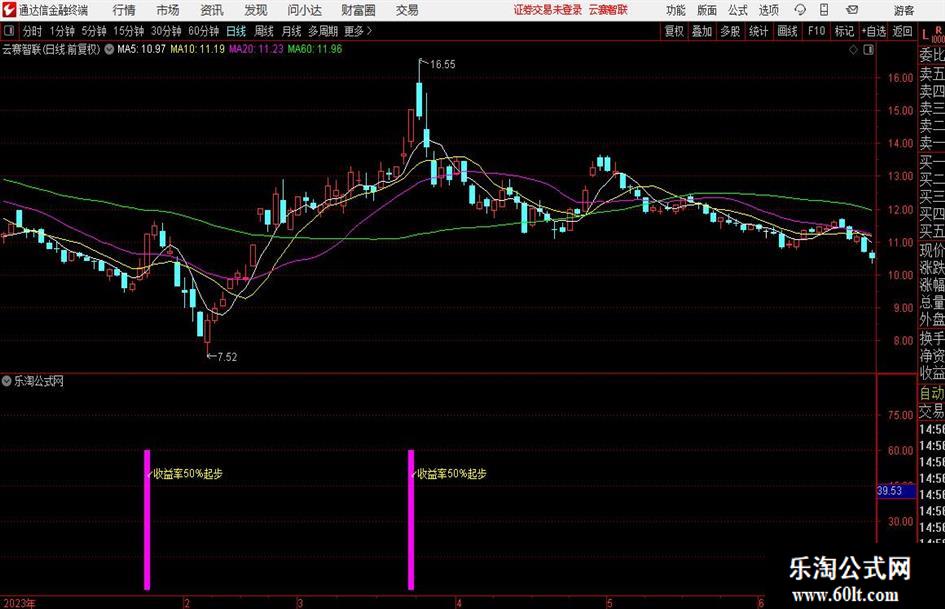Click the 复权 button
The width and height of the screenshot is (945, 609).
674,31
